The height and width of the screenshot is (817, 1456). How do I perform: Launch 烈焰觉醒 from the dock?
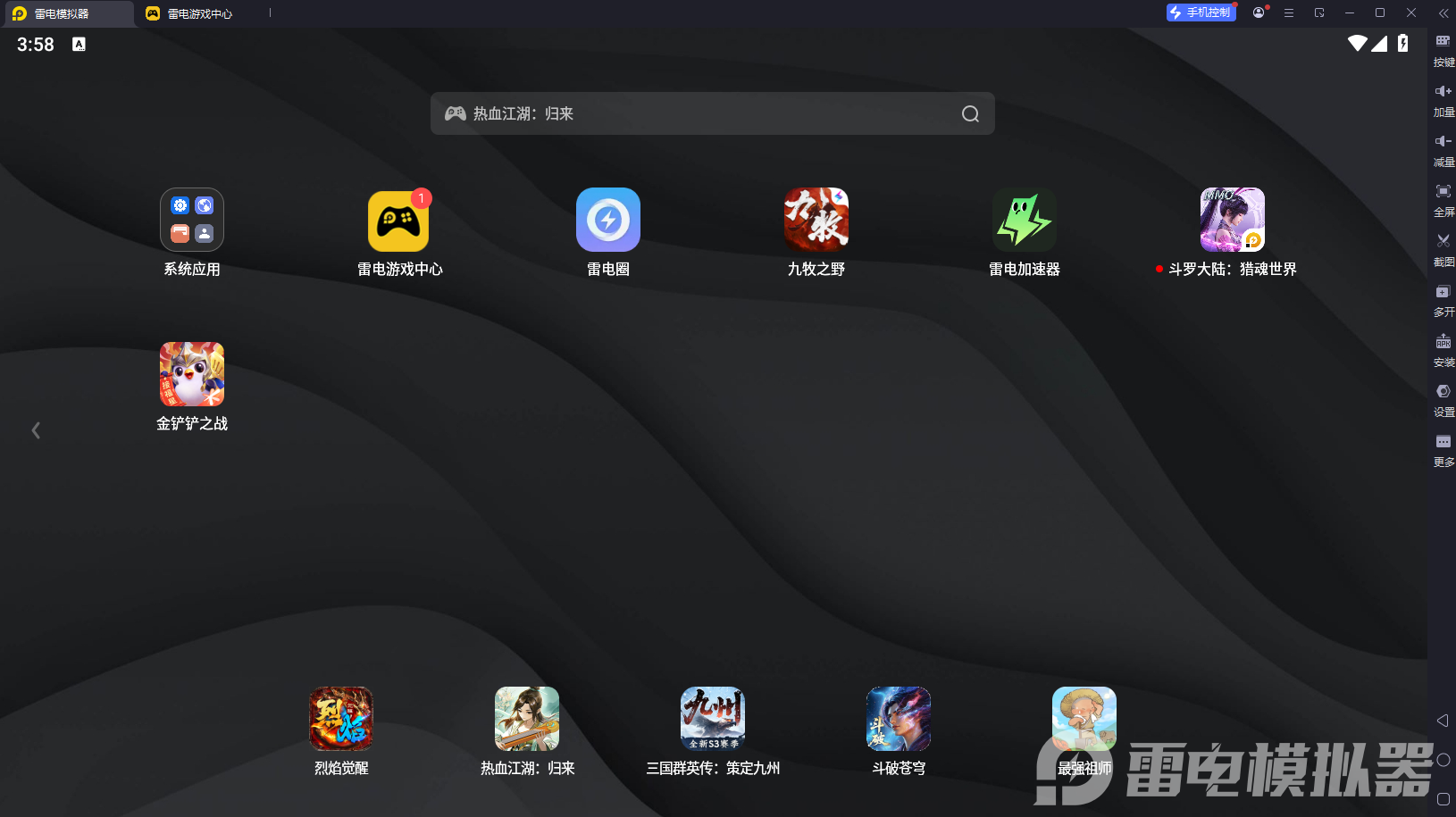point(341,719)
